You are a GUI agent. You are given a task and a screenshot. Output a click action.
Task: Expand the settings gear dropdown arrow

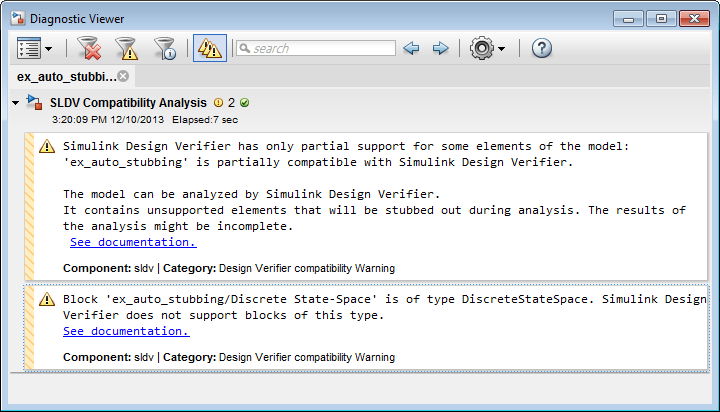click(501, 49)
